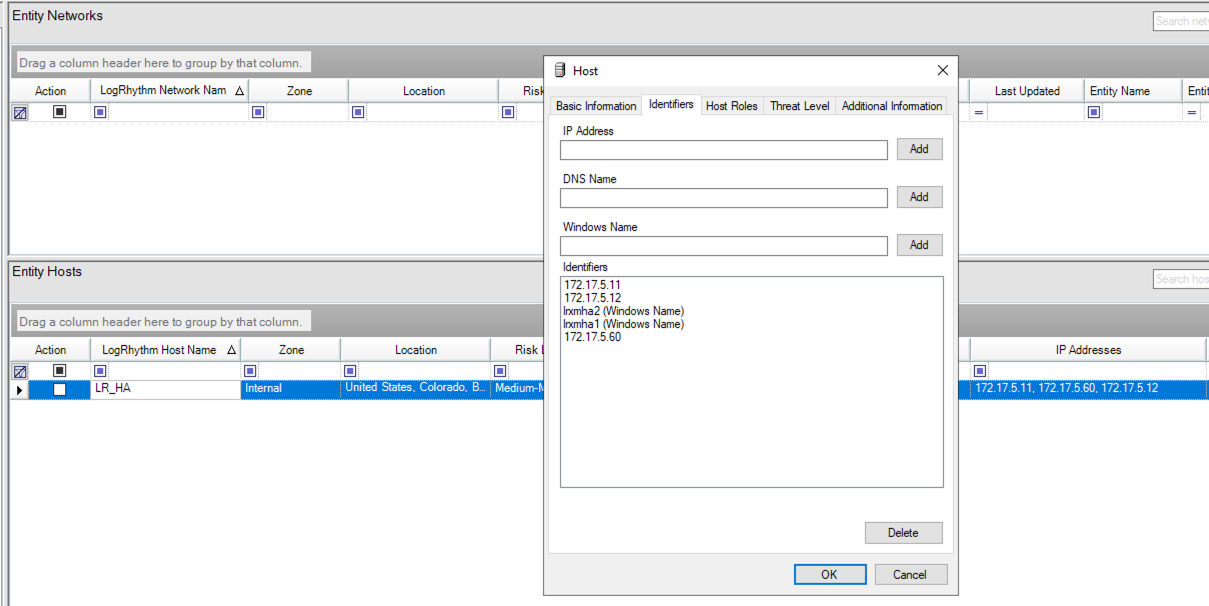Click the filter operator icon under Zone in Entity Hosts
The image size is (1209, 606).
[250, 371]
